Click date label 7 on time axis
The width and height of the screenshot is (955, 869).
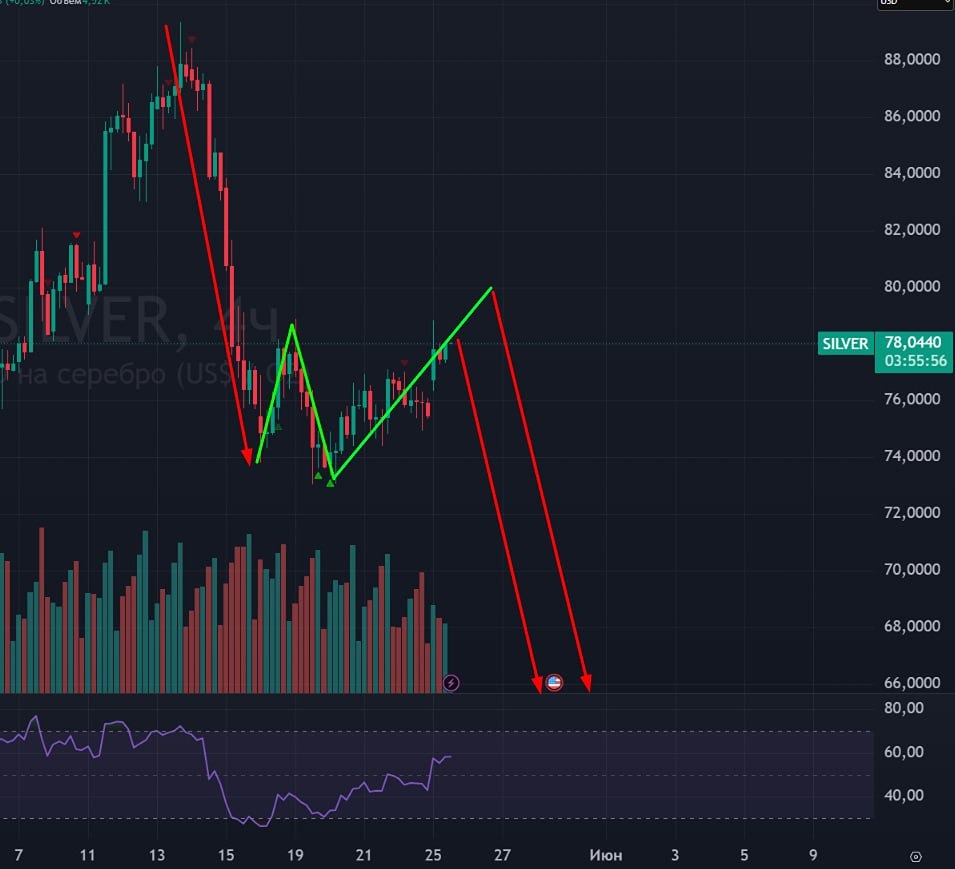18,855
